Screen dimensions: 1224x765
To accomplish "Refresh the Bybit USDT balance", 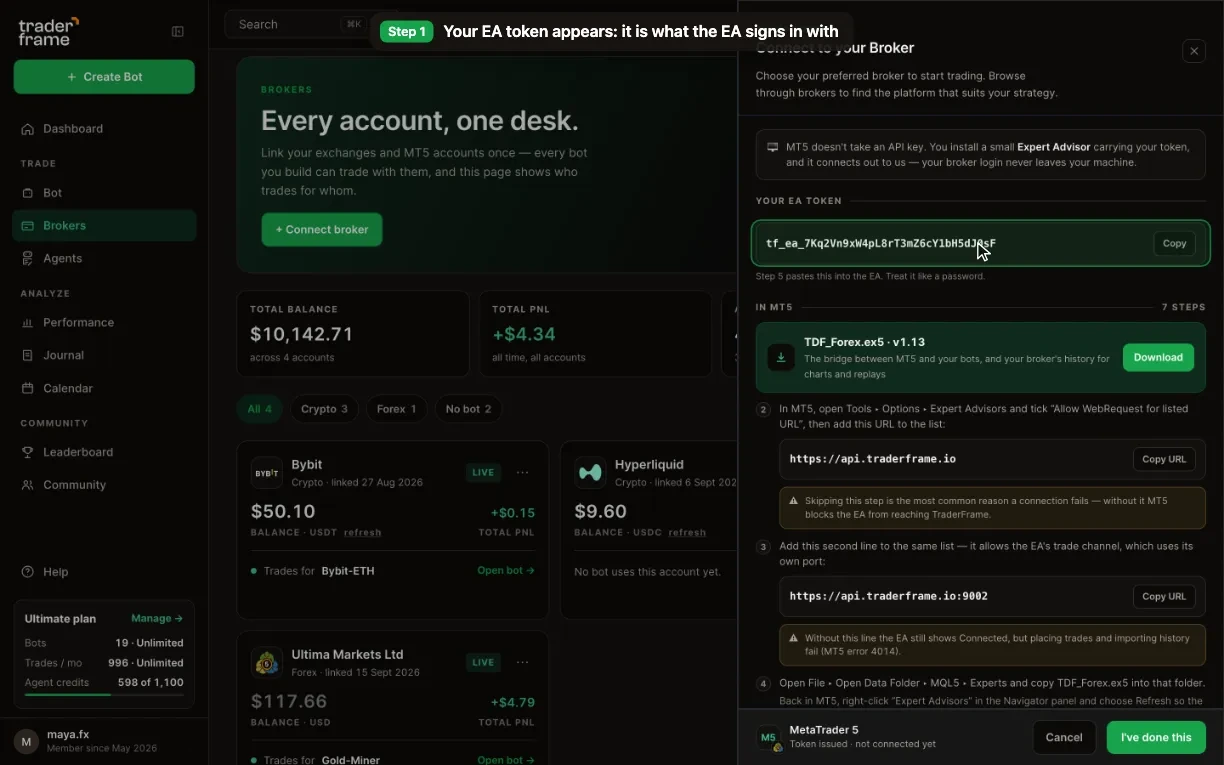I will coord(363,533).
